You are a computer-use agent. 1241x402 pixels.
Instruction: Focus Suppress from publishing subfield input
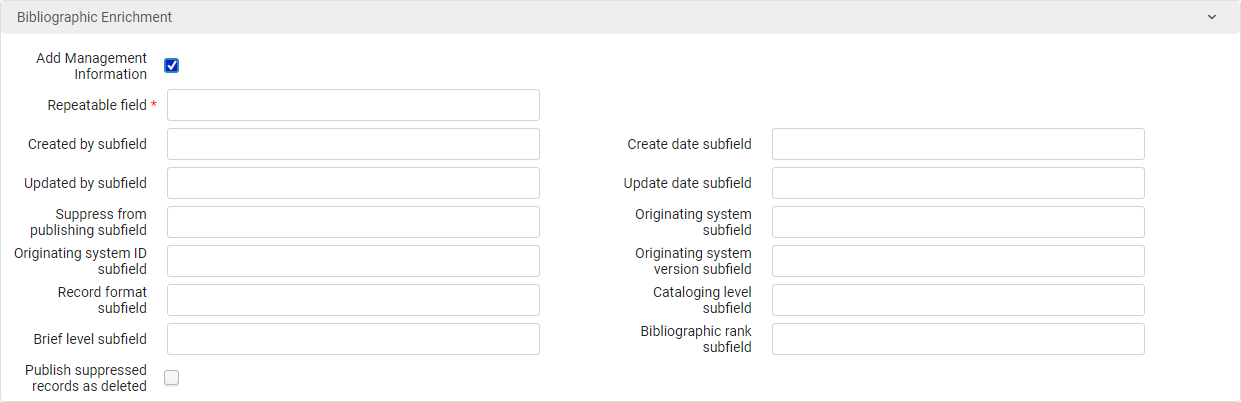click(353, 222)
